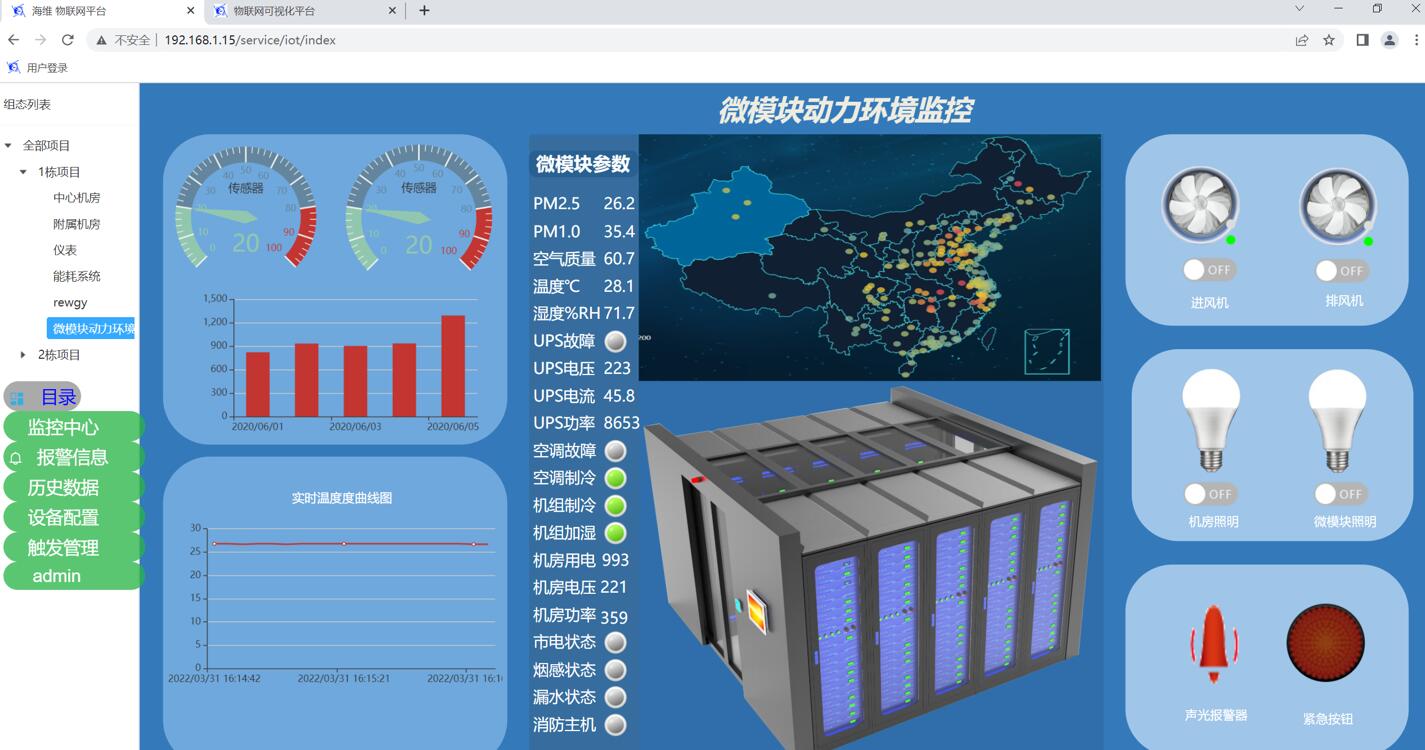The height and width of the screenshot is (750, 1425).
Task: Click the 进风机 intake fan icon
Action: click(1200, 205)
